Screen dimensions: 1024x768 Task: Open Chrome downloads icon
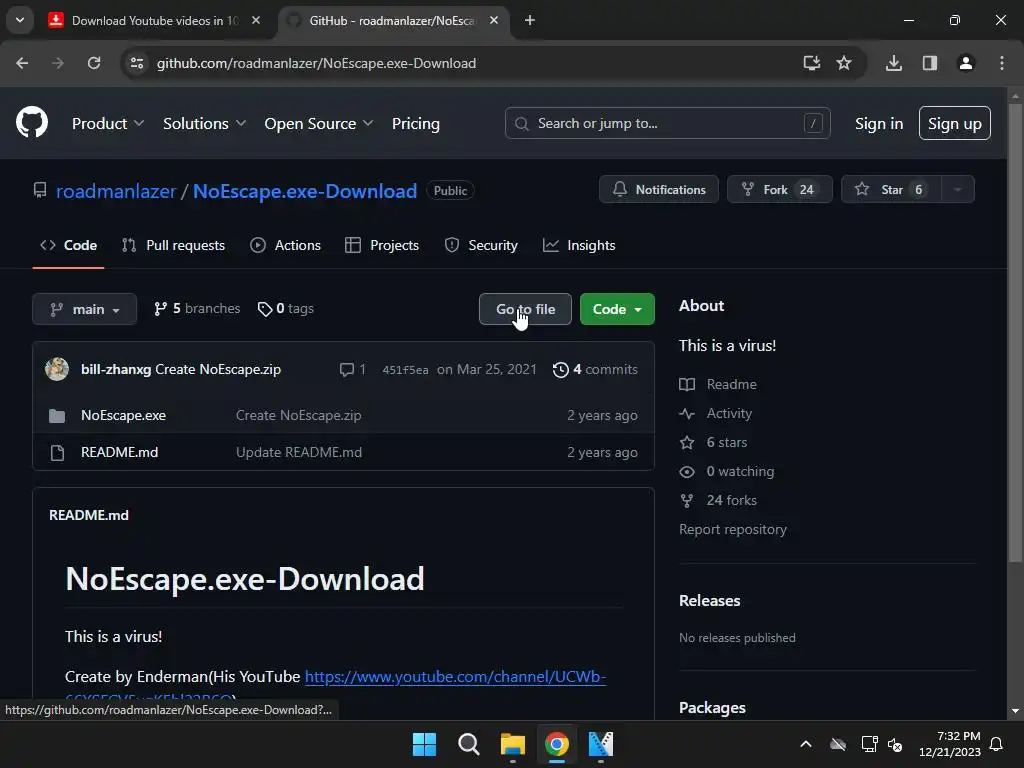coord(894,63)
